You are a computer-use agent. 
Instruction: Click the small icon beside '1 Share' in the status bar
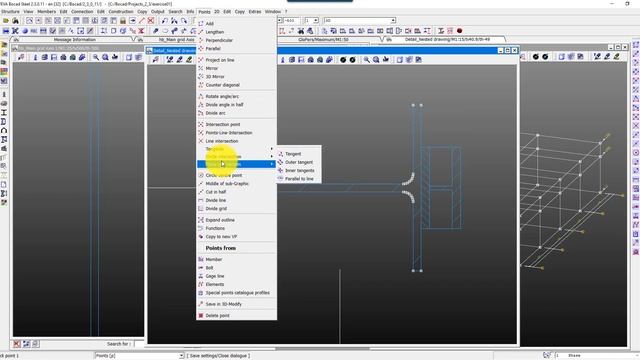point(547,356)
